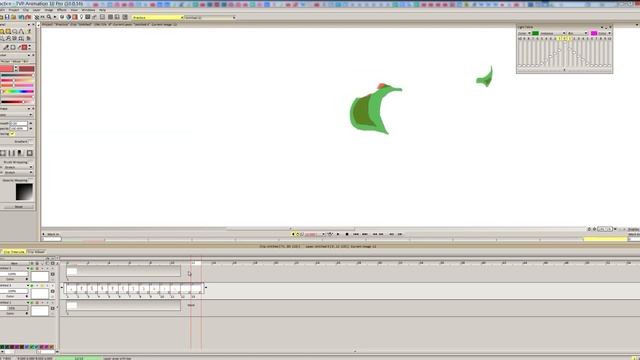The width and height of the screenshot is (640, 360).
Task: Open the Clip menu
Action: [x=26, y=10]
